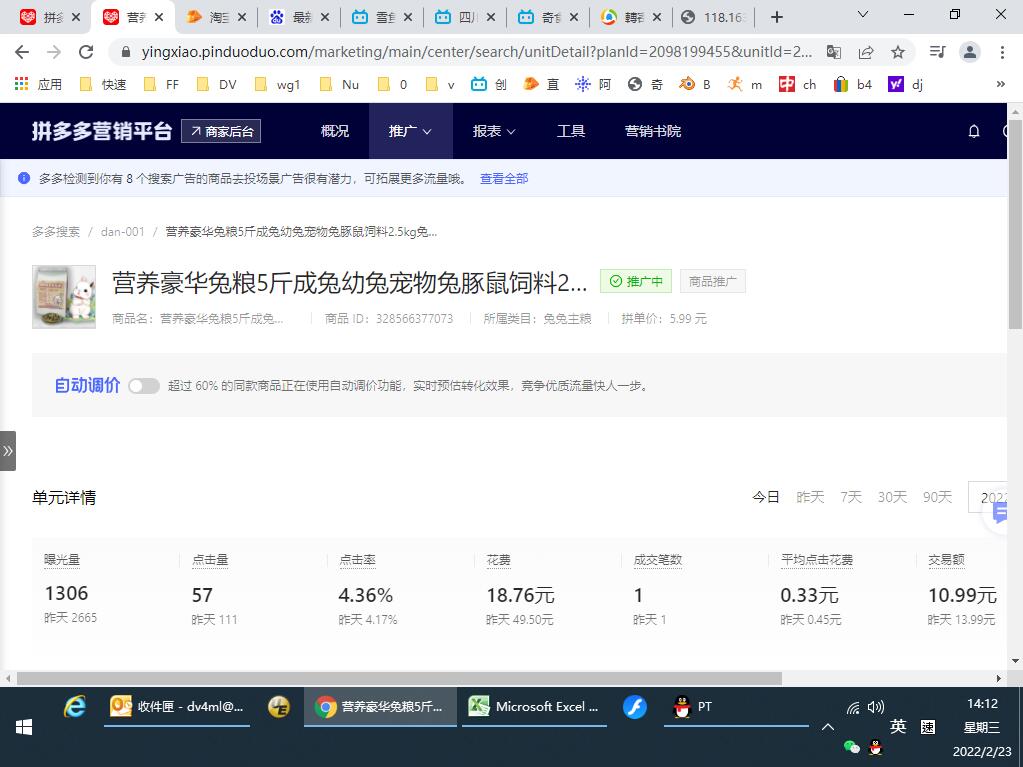Viewport: 1023px width, 767px height.
Task: Open the 创 bilibili bookmark
Action: click(489, 84)
